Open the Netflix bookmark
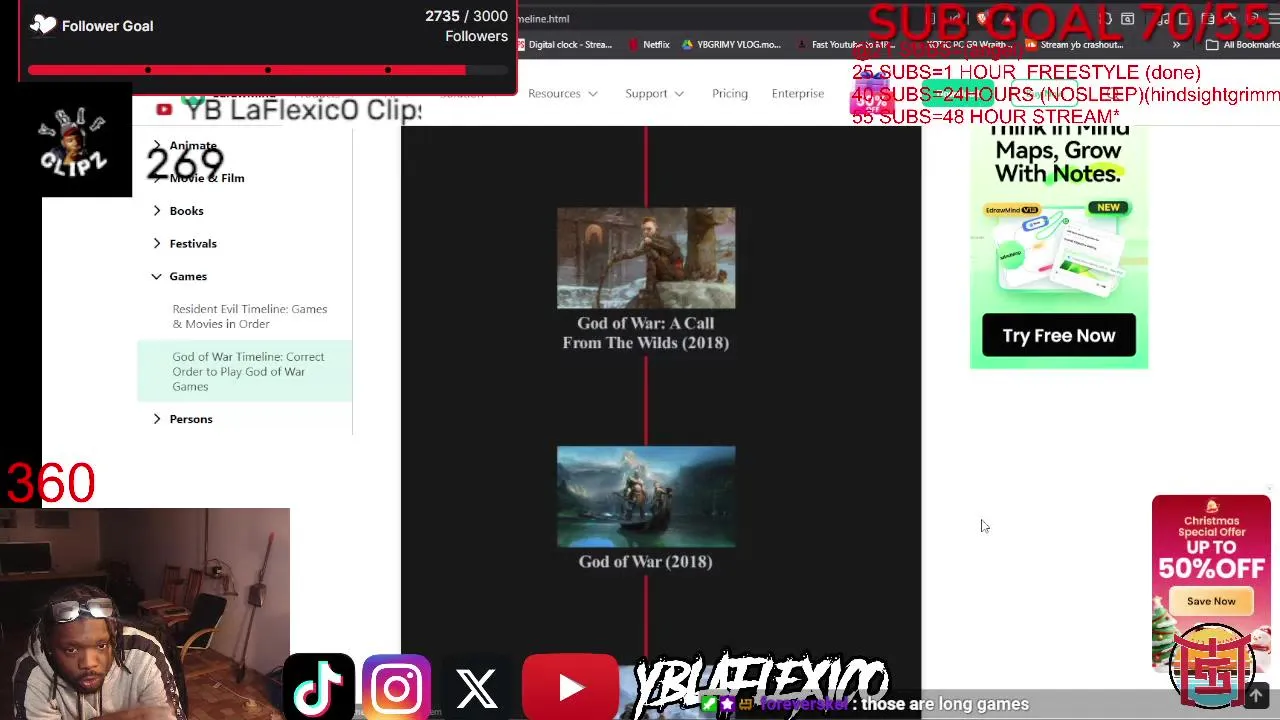This screenshot has width=1280, height=720. [649, 45]
